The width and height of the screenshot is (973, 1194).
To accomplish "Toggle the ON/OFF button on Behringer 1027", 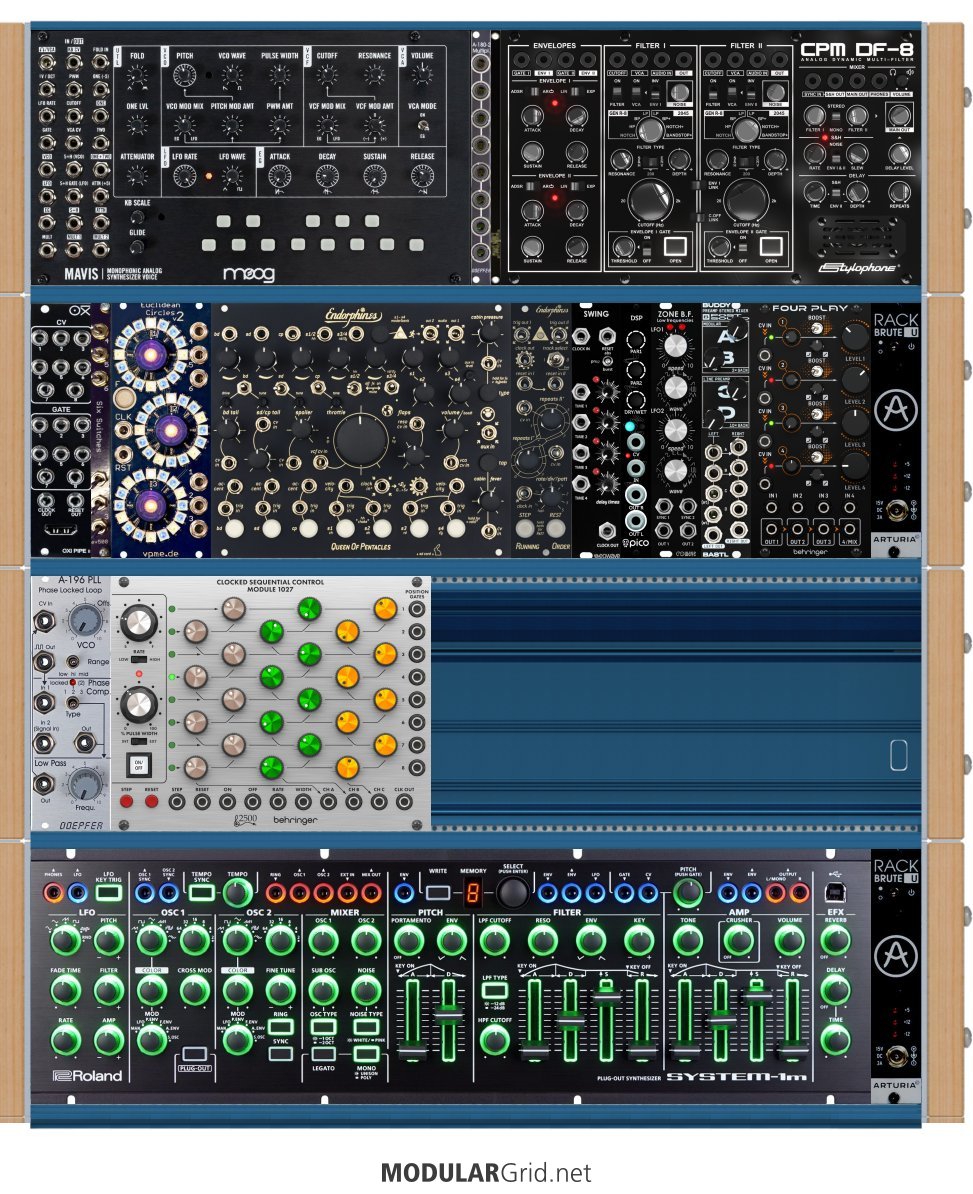I will [139, 764].
